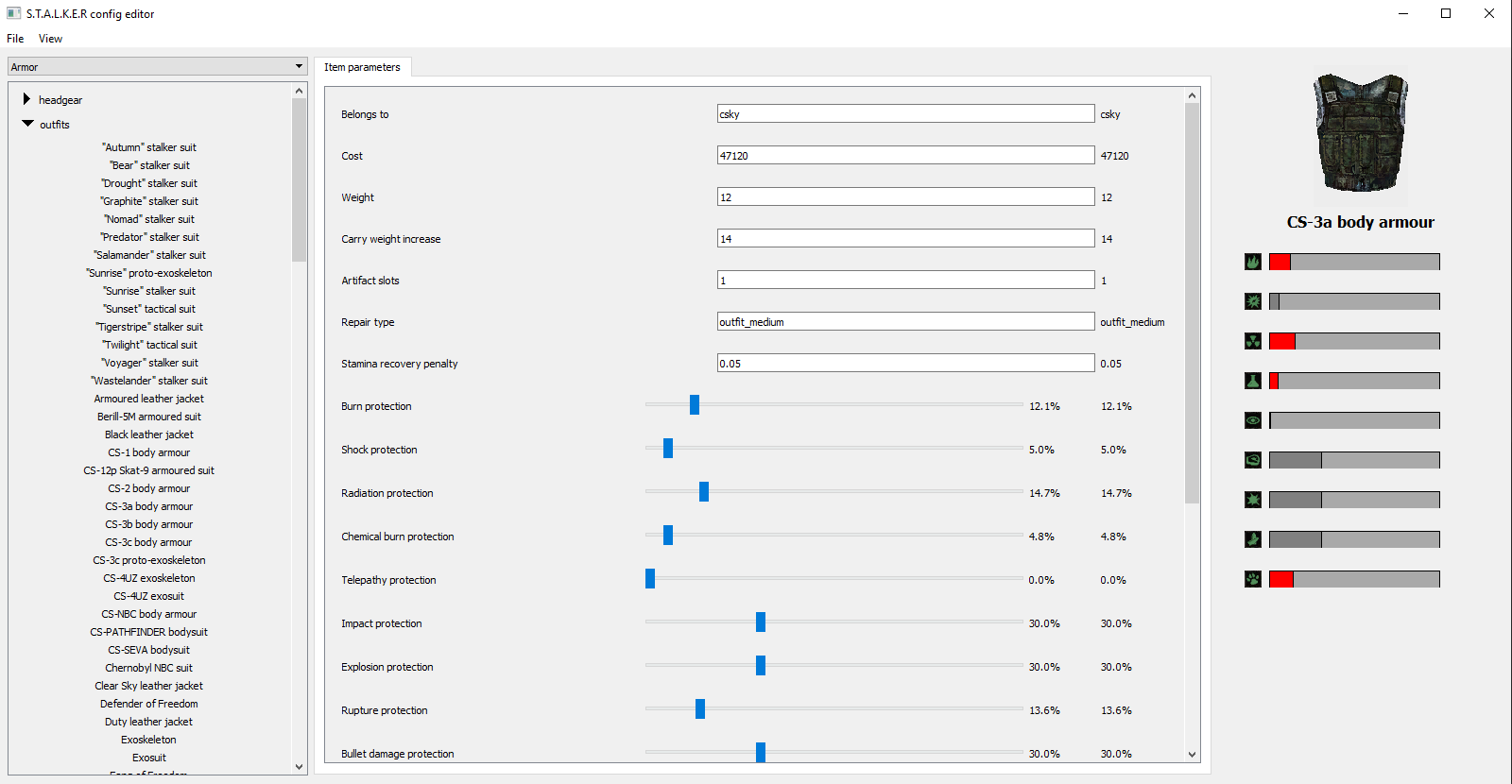Click the Burn protection slider handle
1512x784 pixels.
point(695,405)
